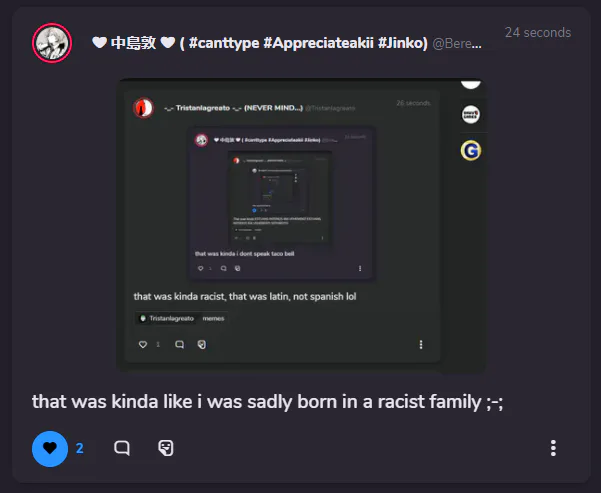The height and width of the screenshot is (493, 601).
Task: Click the nested post's comment bubble icon
Action: pos(179,345)
